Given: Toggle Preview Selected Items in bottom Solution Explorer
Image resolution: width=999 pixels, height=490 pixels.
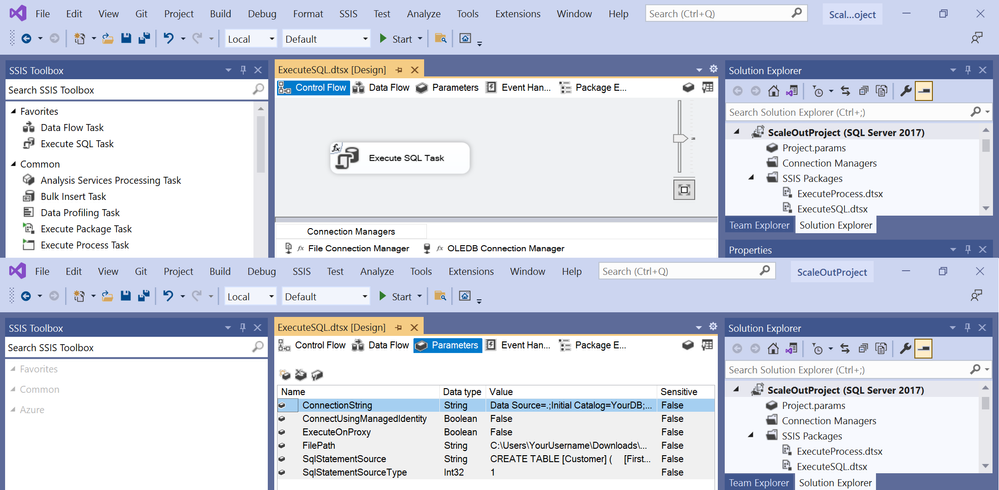Looking at the screenshot, I should [x=924, y=349].
